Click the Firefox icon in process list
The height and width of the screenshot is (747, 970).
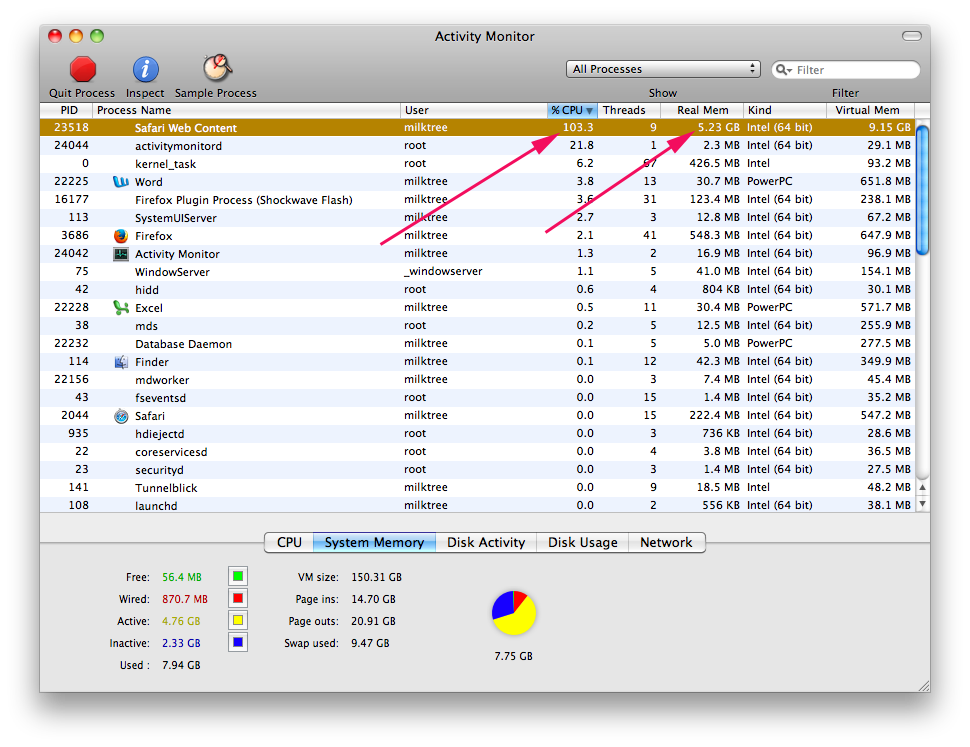pos(121,236)
